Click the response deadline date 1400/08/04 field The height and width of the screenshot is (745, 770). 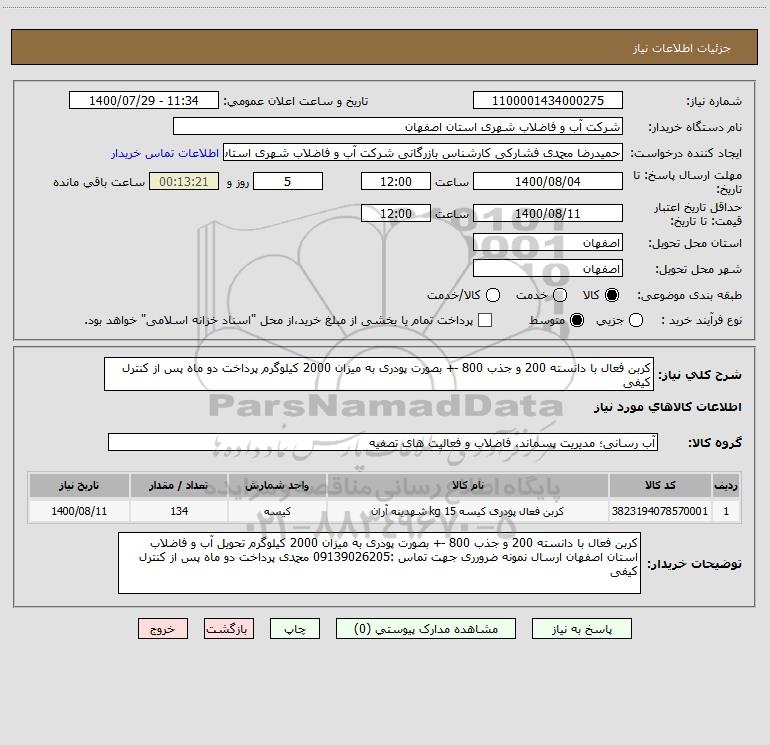(x=548, y=181)
